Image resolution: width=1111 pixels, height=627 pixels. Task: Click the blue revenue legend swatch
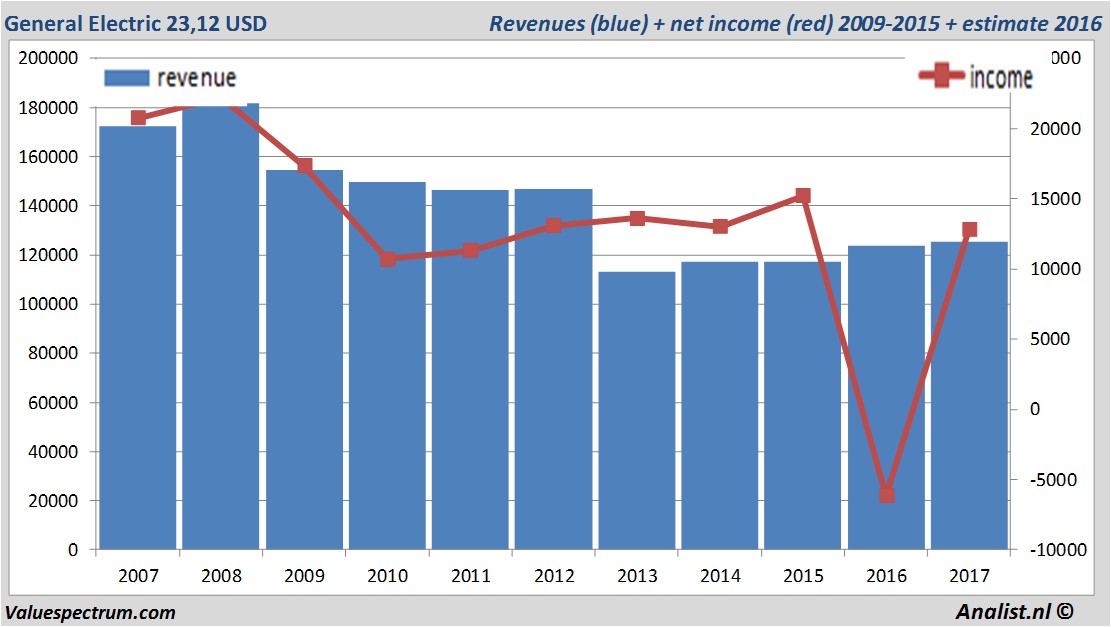(127, 78)
